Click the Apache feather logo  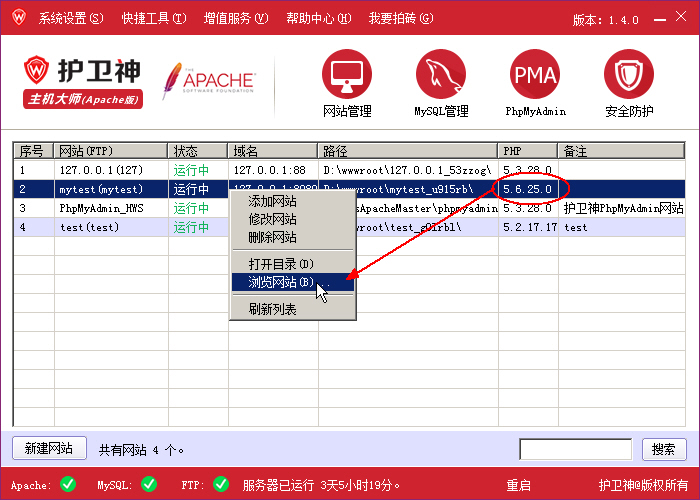point(209,80)
